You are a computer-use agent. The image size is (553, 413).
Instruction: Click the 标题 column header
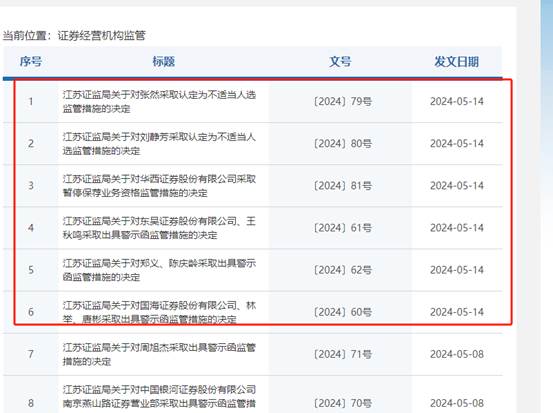tap(163, 62)
